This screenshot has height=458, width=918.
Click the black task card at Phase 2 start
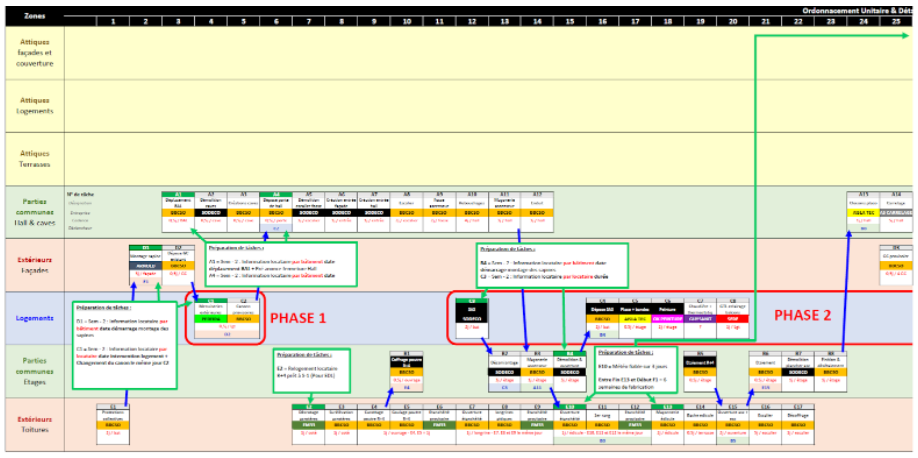tap(470, 316)
